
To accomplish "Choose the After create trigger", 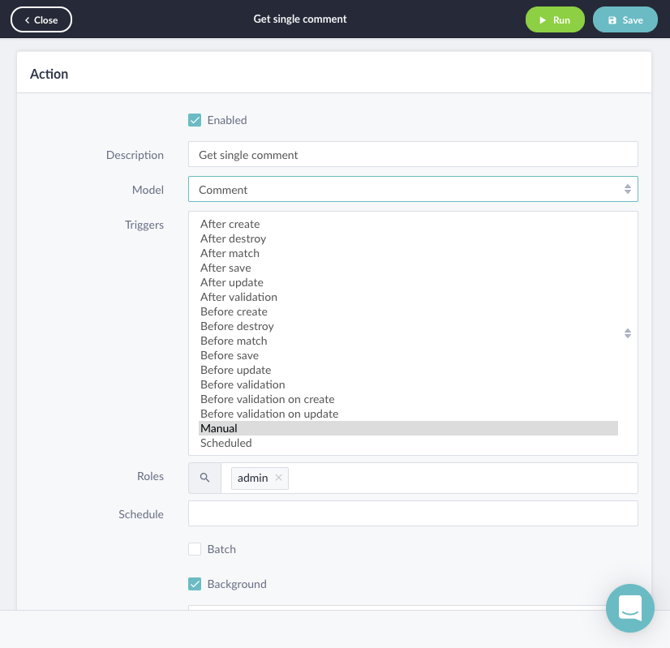I will pos(230,224).
